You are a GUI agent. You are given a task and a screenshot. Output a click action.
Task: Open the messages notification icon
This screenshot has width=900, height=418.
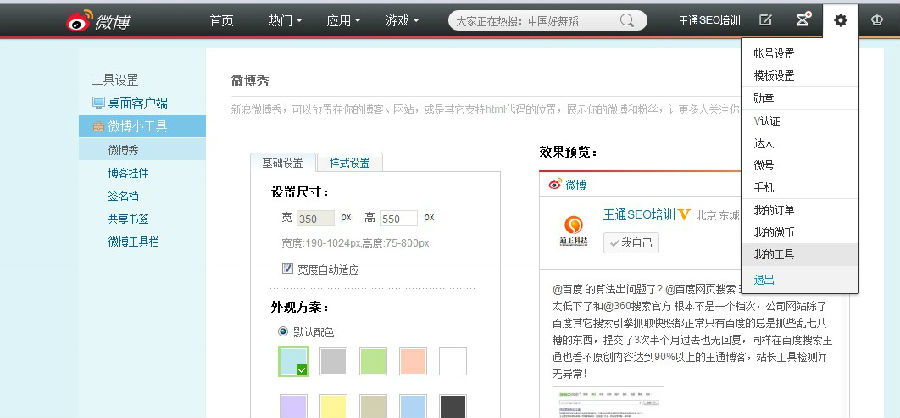pos(802,20)
